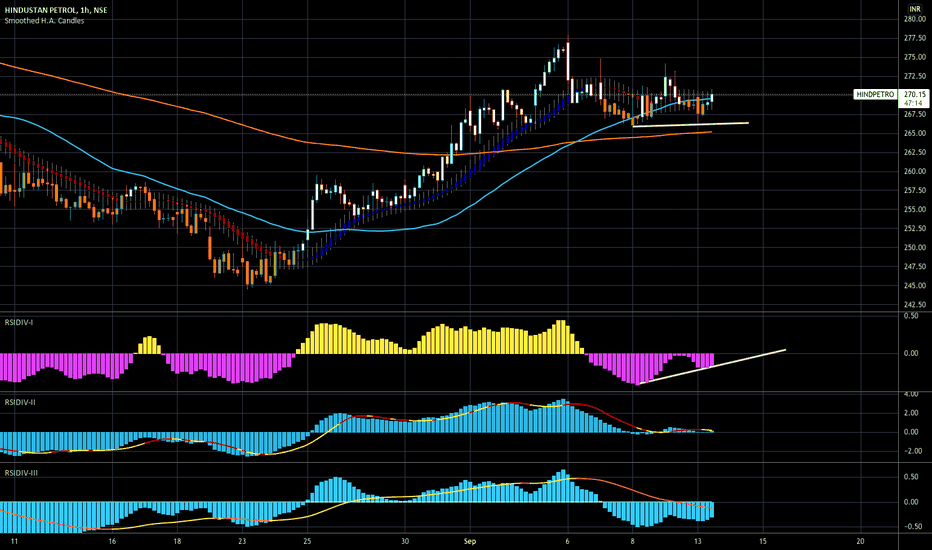Click the 4.00 label on RSIDIV-II scale

(911, 394)
